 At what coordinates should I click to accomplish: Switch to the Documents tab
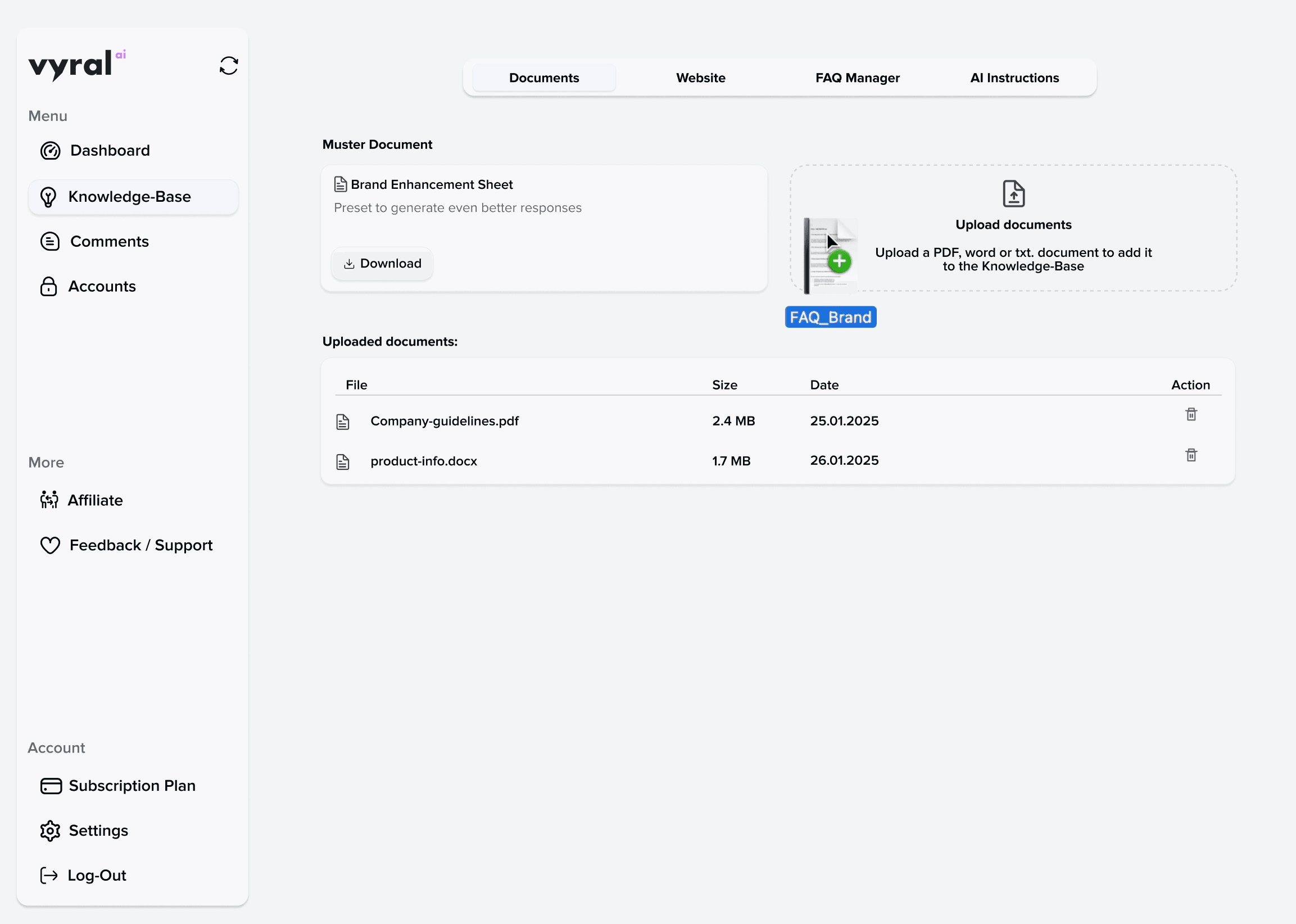(544, 78)
